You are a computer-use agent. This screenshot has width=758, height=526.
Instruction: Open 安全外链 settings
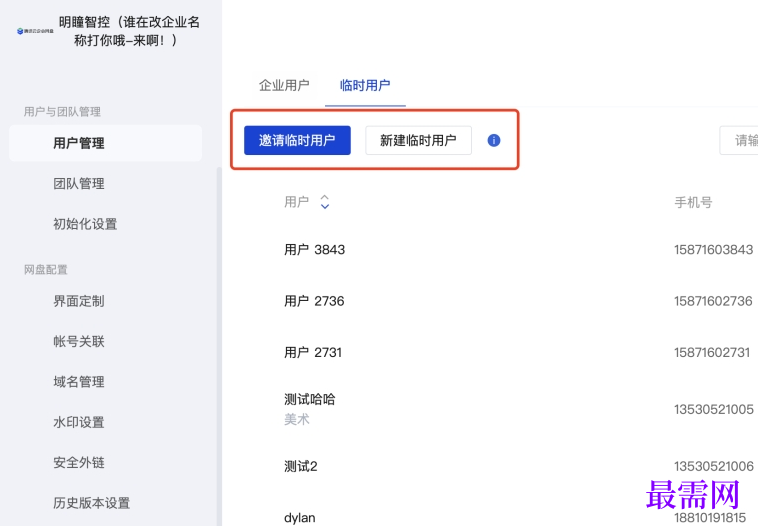79,463
